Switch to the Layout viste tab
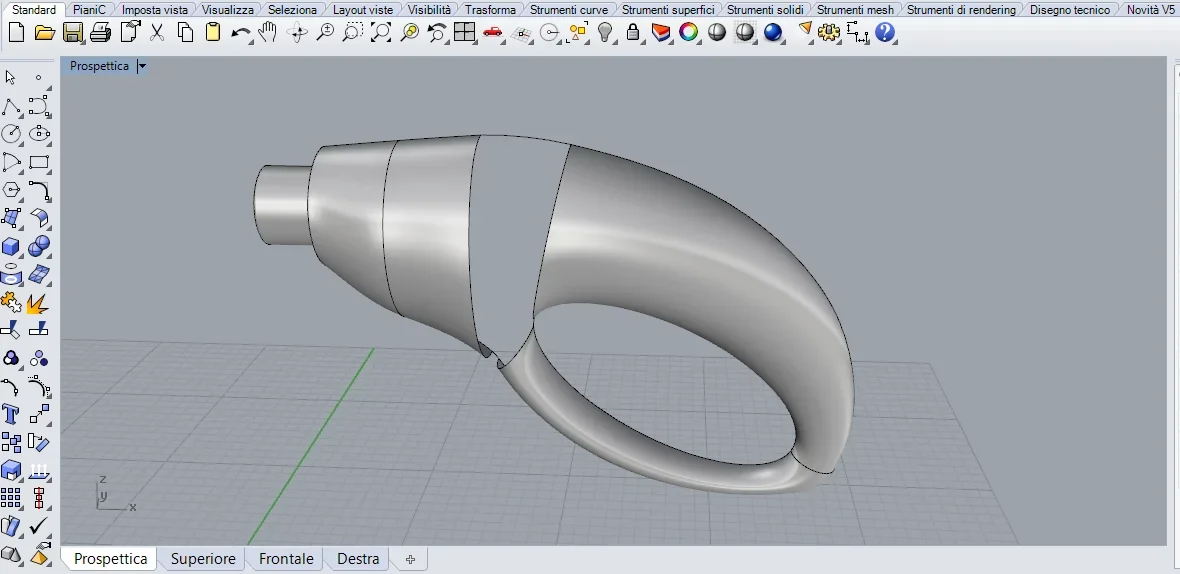Viewport: 1180px width, 574px height. coord(363,10)
